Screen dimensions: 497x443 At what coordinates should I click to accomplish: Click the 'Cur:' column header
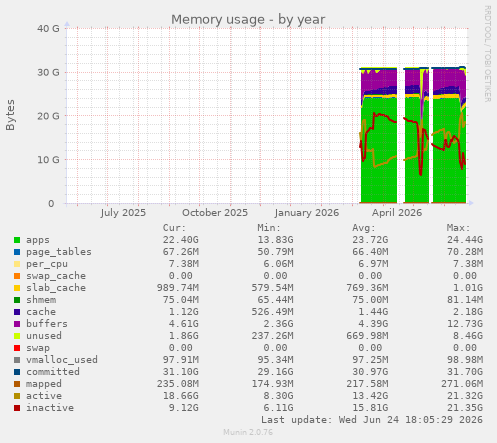[x=174, y=228]
